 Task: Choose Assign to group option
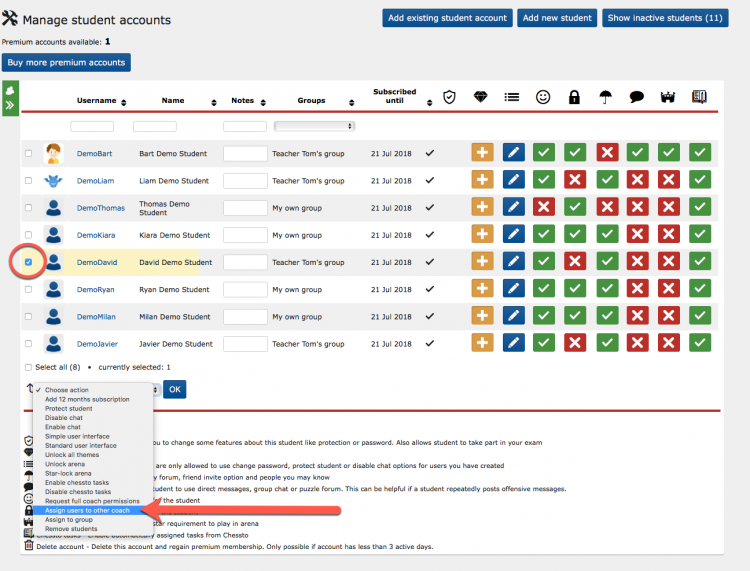click(68, 520)
